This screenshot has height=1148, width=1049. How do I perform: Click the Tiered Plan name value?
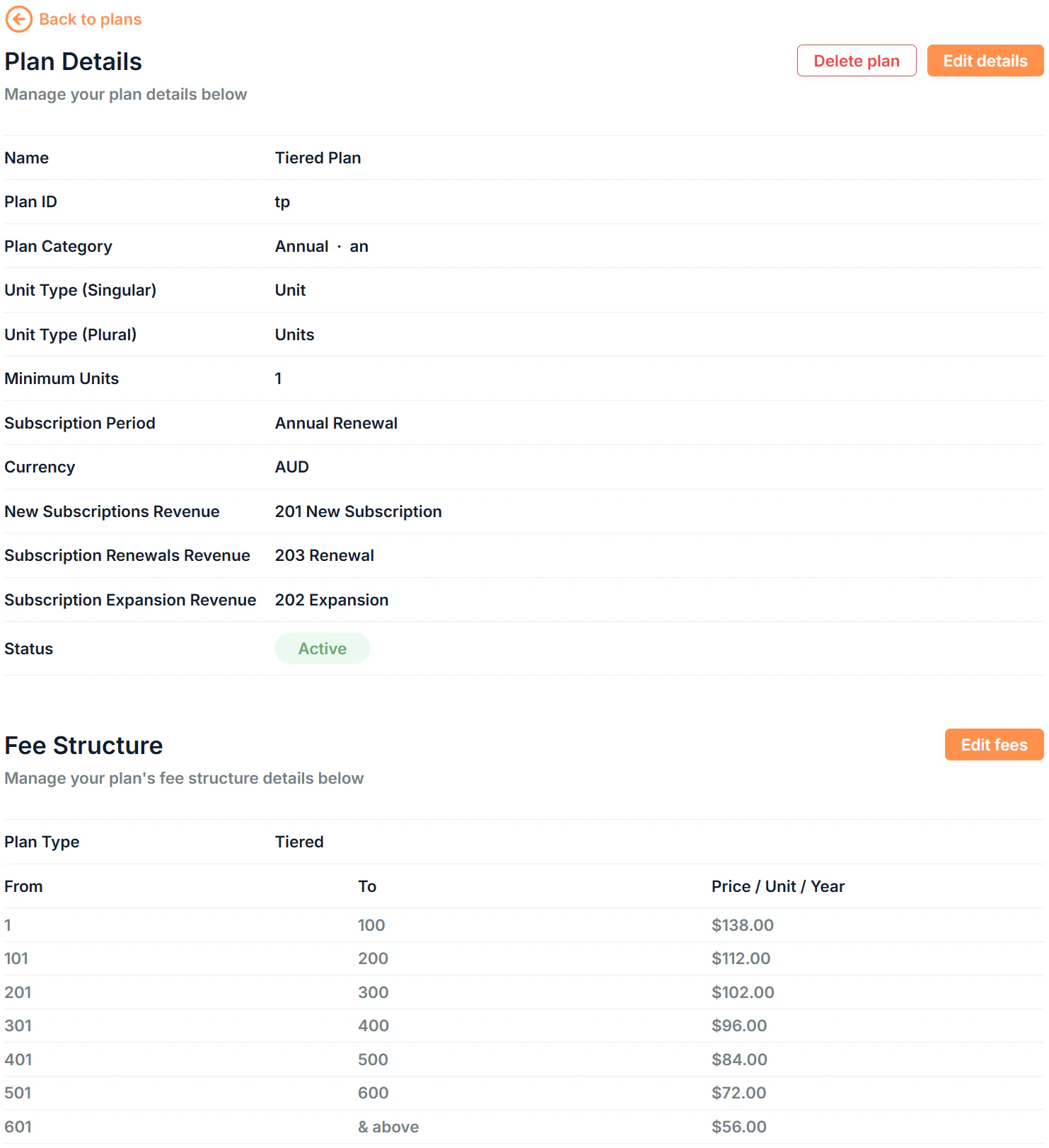click(318, 158)
